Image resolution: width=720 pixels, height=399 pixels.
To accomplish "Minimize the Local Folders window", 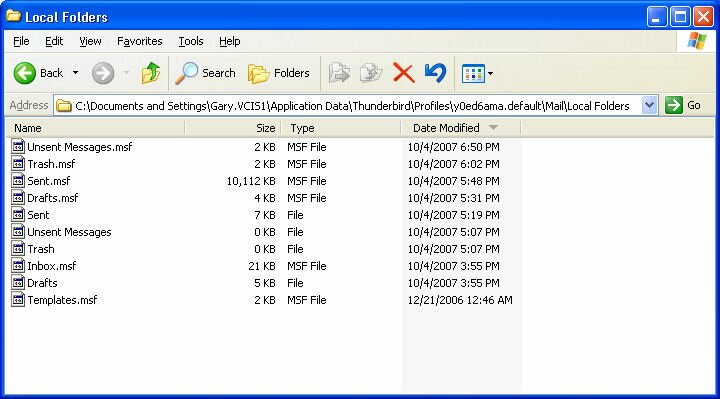I will pos(657,17).
